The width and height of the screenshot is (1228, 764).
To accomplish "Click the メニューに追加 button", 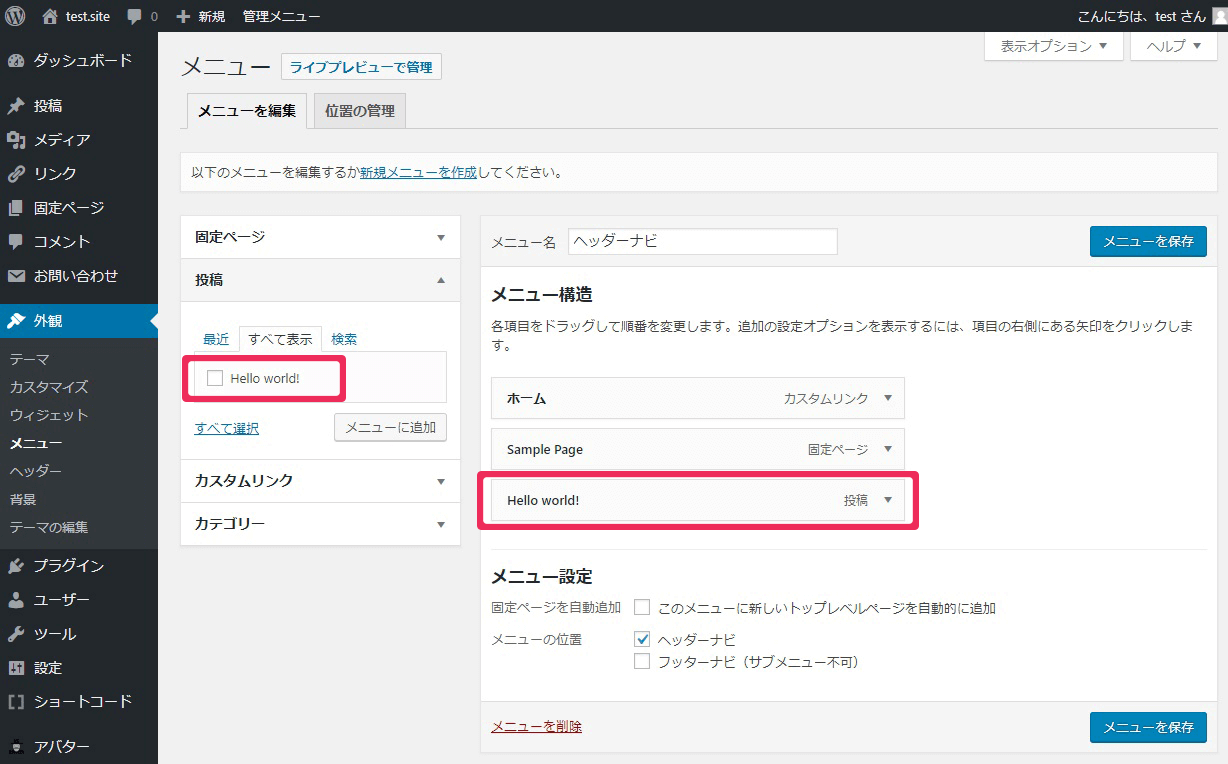I will pos(390,427).
